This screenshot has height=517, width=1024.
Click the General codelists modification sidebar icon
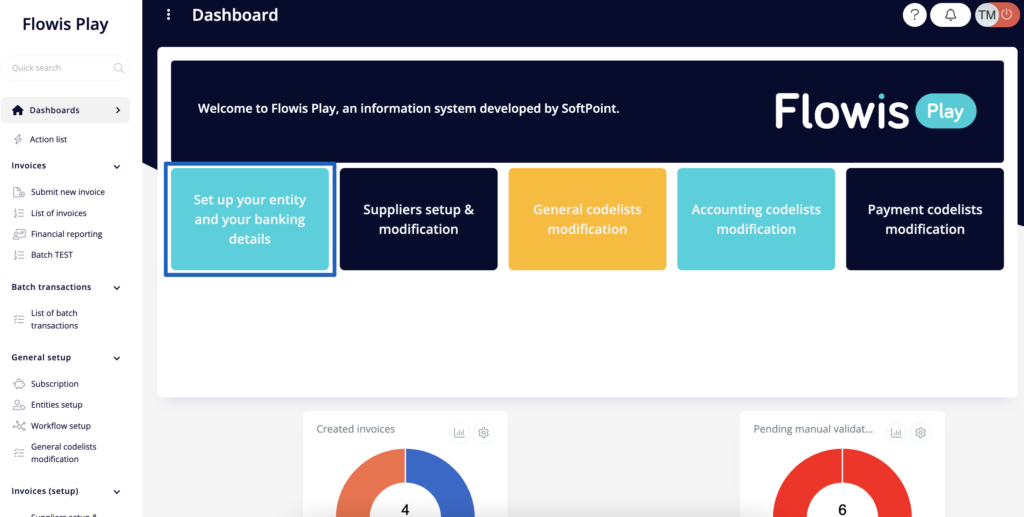(19, 452)
